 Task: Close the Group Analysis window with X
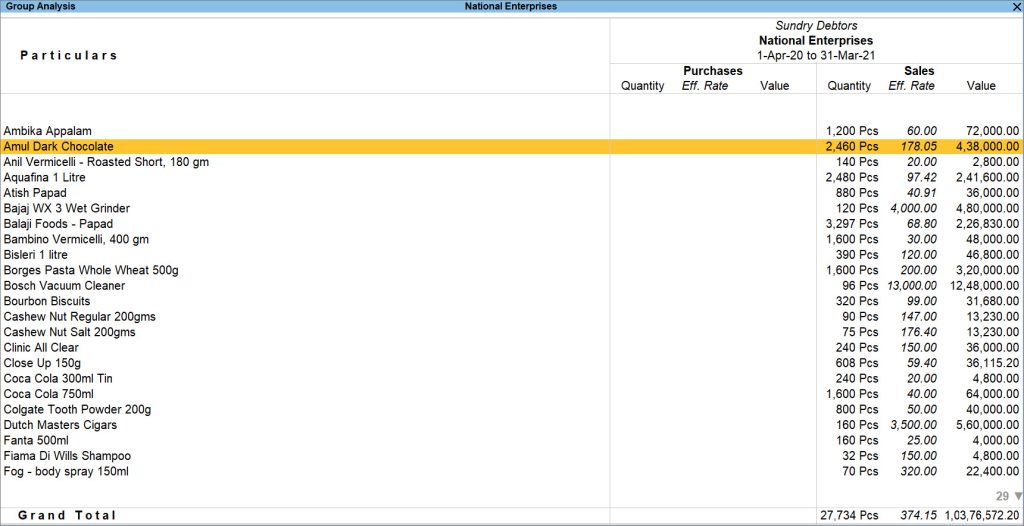[x=1017, y=6]
